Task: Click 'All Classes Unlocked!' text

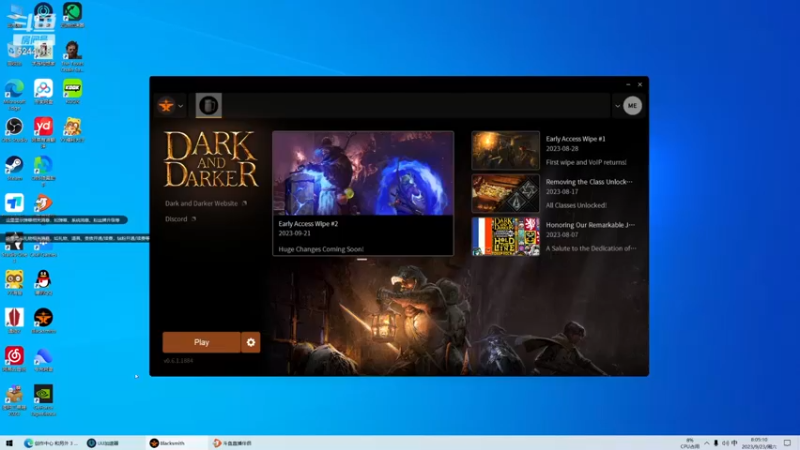Action: click(576, 205)
